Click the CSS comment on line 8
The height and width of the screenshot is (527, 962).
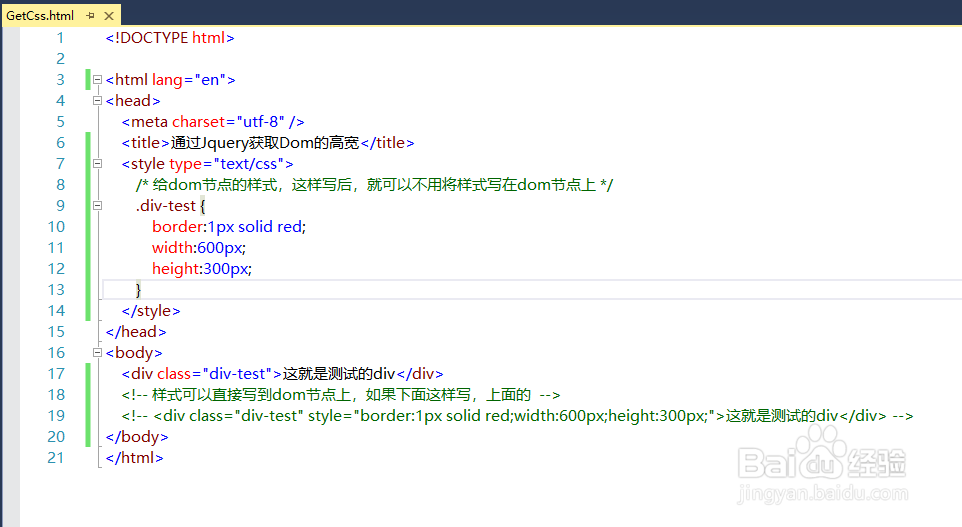coord(374,185)
